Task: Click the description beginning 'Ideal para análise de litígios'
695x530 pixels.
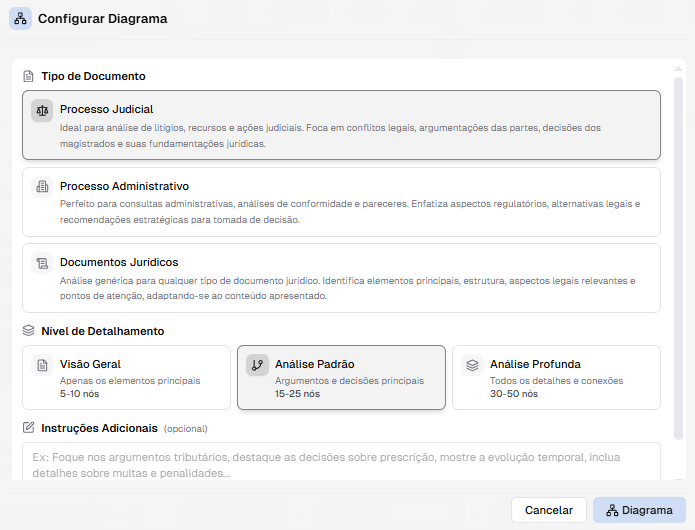Action: tap(330, 136)
